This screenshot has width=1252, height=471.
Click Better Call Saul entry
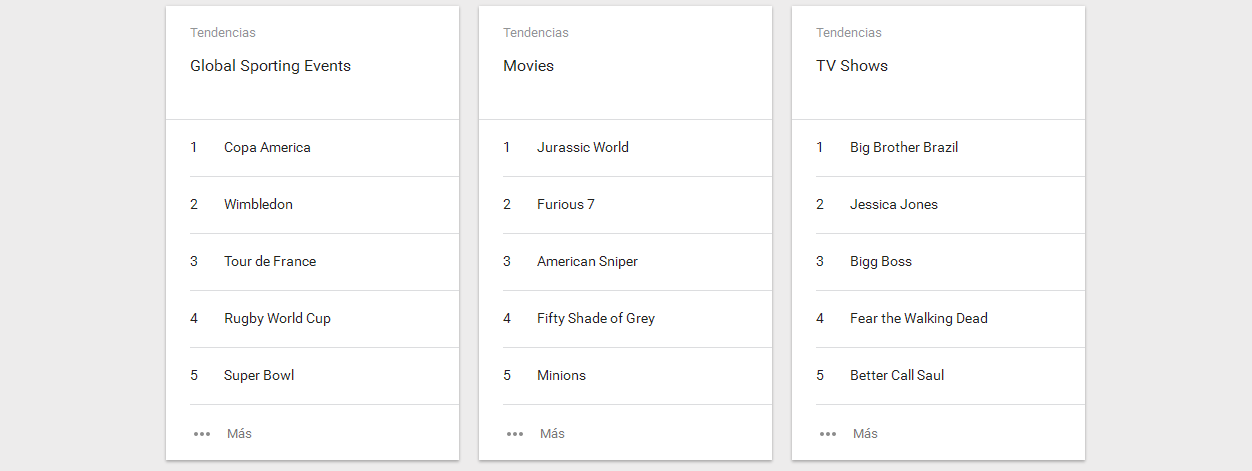(x=897, y=376)
